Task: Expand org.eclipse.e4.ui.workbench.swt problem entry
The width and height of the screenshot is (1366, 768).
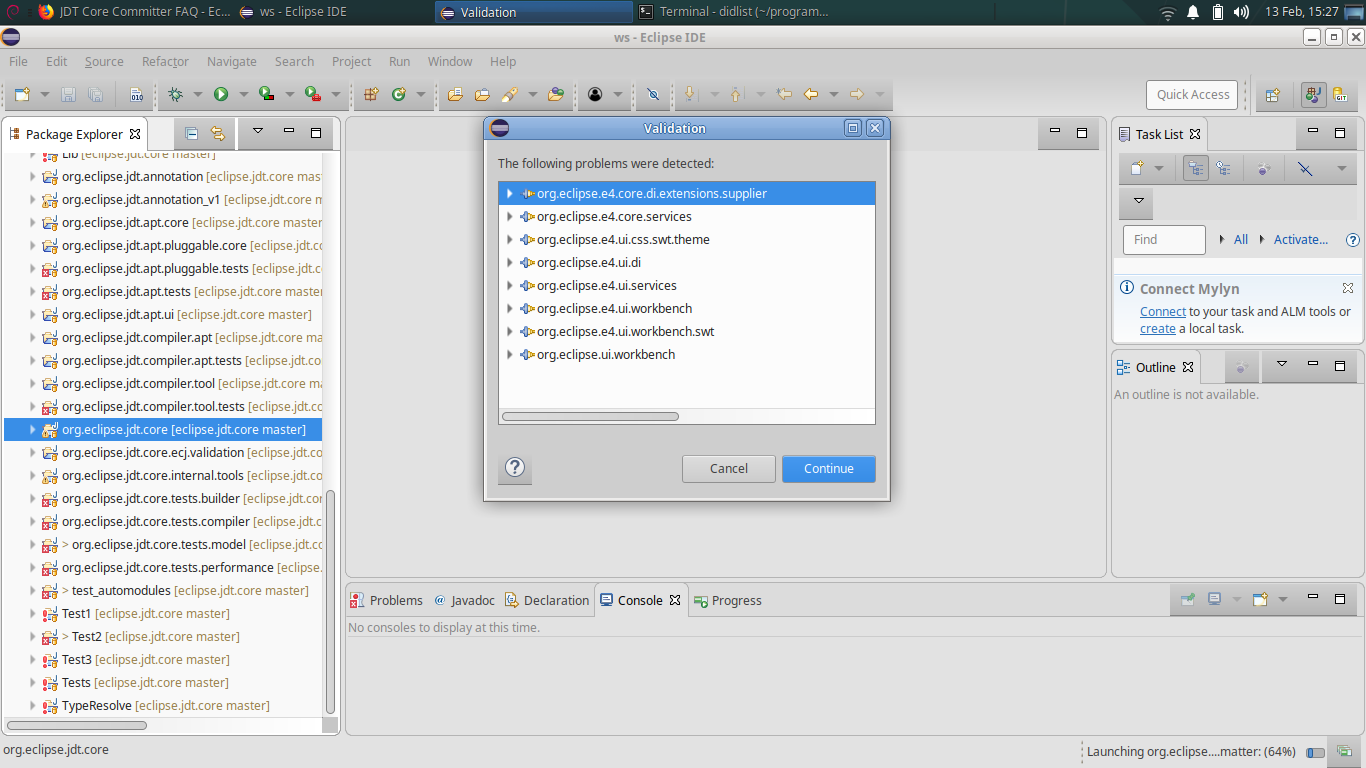Action: click(509, 331)
